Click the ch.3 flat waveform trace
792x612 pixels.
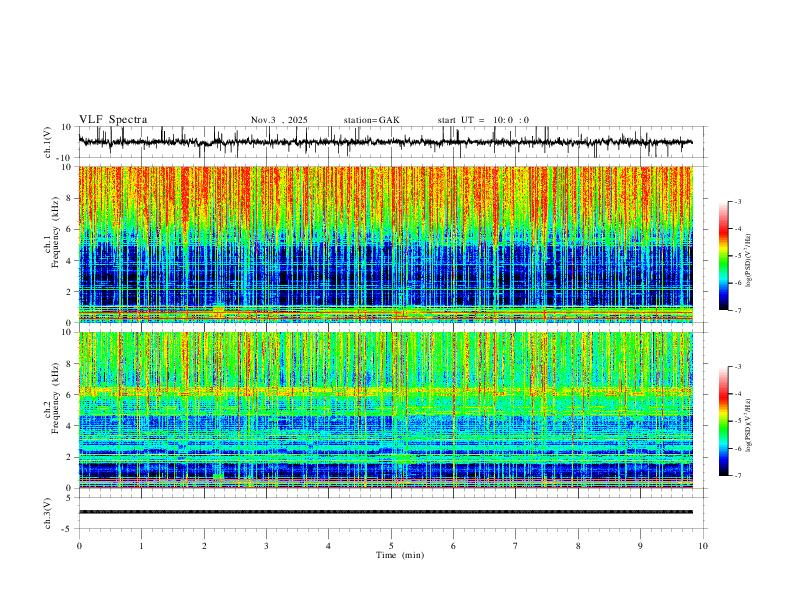point(385,512)
